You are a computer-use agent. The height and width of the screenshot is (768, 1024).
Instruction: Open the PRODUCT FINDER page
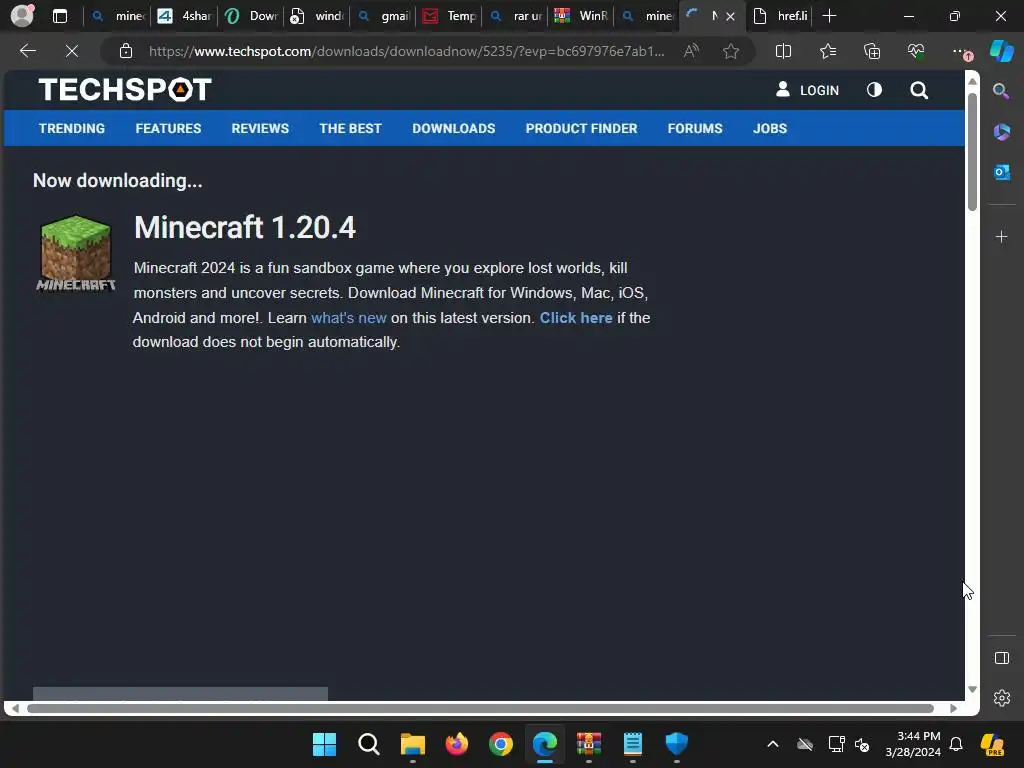pyautogui.click(x=581, y=129)
